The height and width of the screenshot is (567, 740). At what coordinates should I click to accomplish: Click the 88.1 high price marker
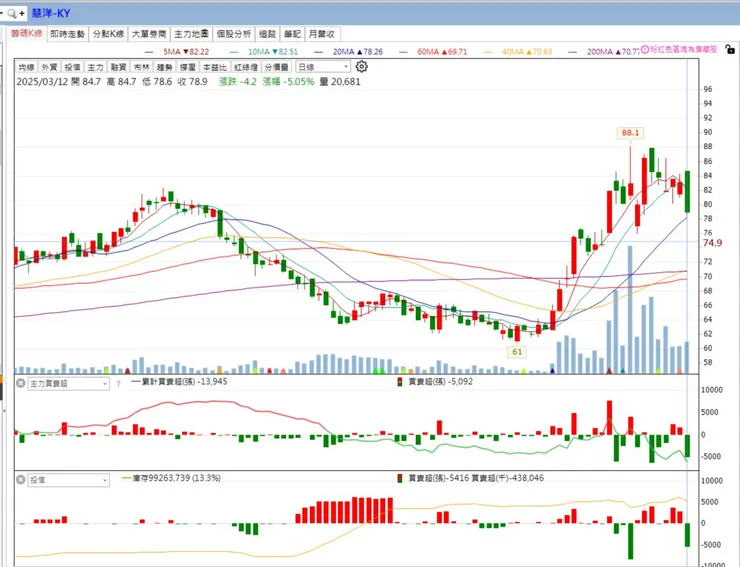click(631, 133)
